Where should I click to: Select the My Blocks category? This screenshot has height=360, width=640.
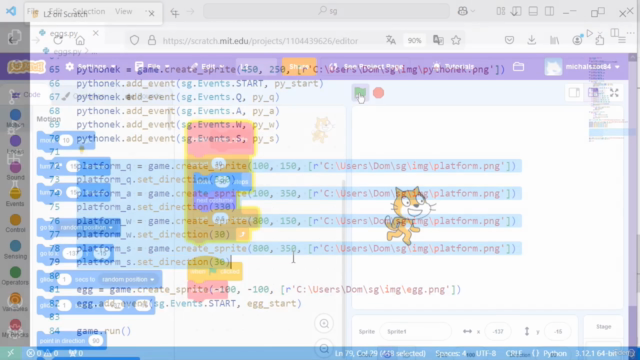[15, 329]
